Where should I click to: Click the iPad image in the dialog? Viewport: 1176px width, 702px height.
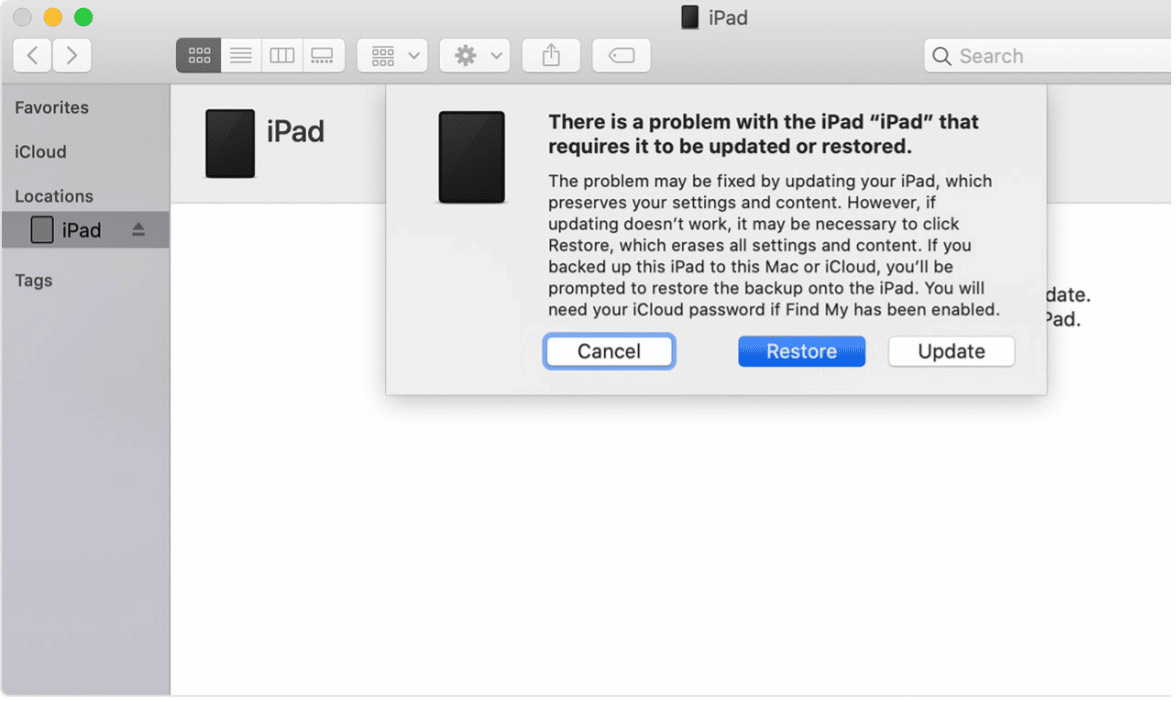472,158
